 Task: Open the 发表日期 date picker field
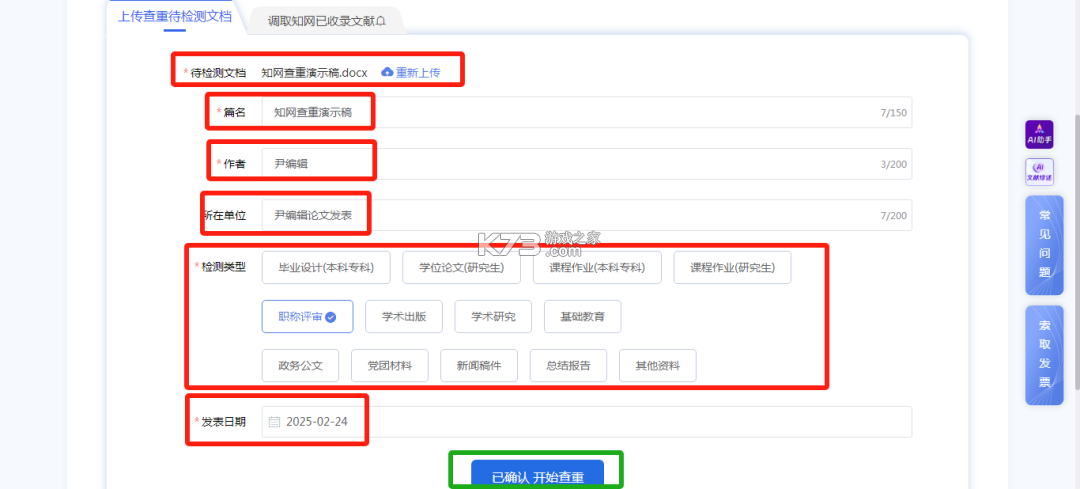[x=587, y=422]
